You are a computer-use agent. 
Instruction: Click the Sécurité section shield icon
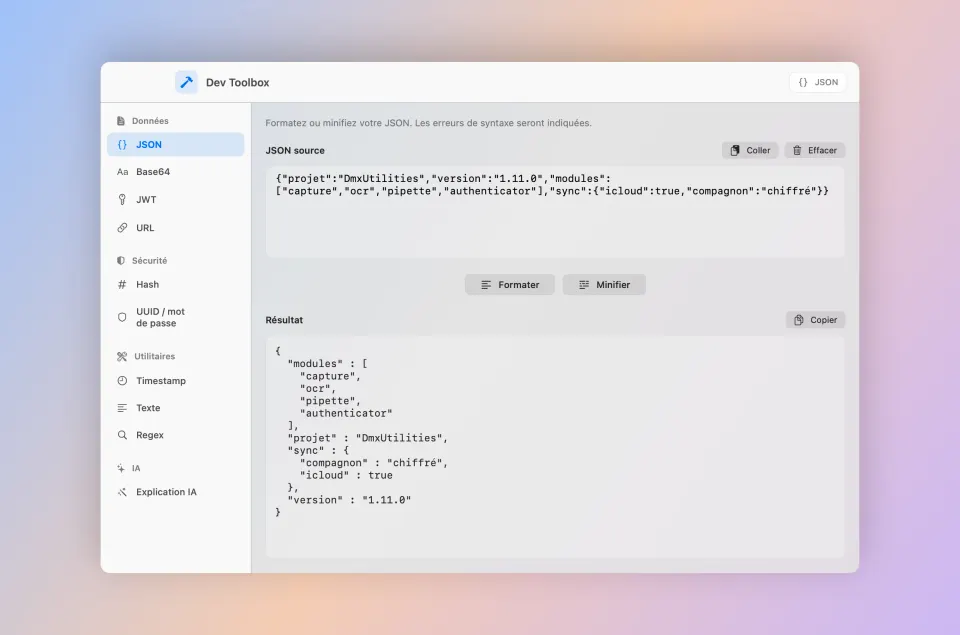121,261
